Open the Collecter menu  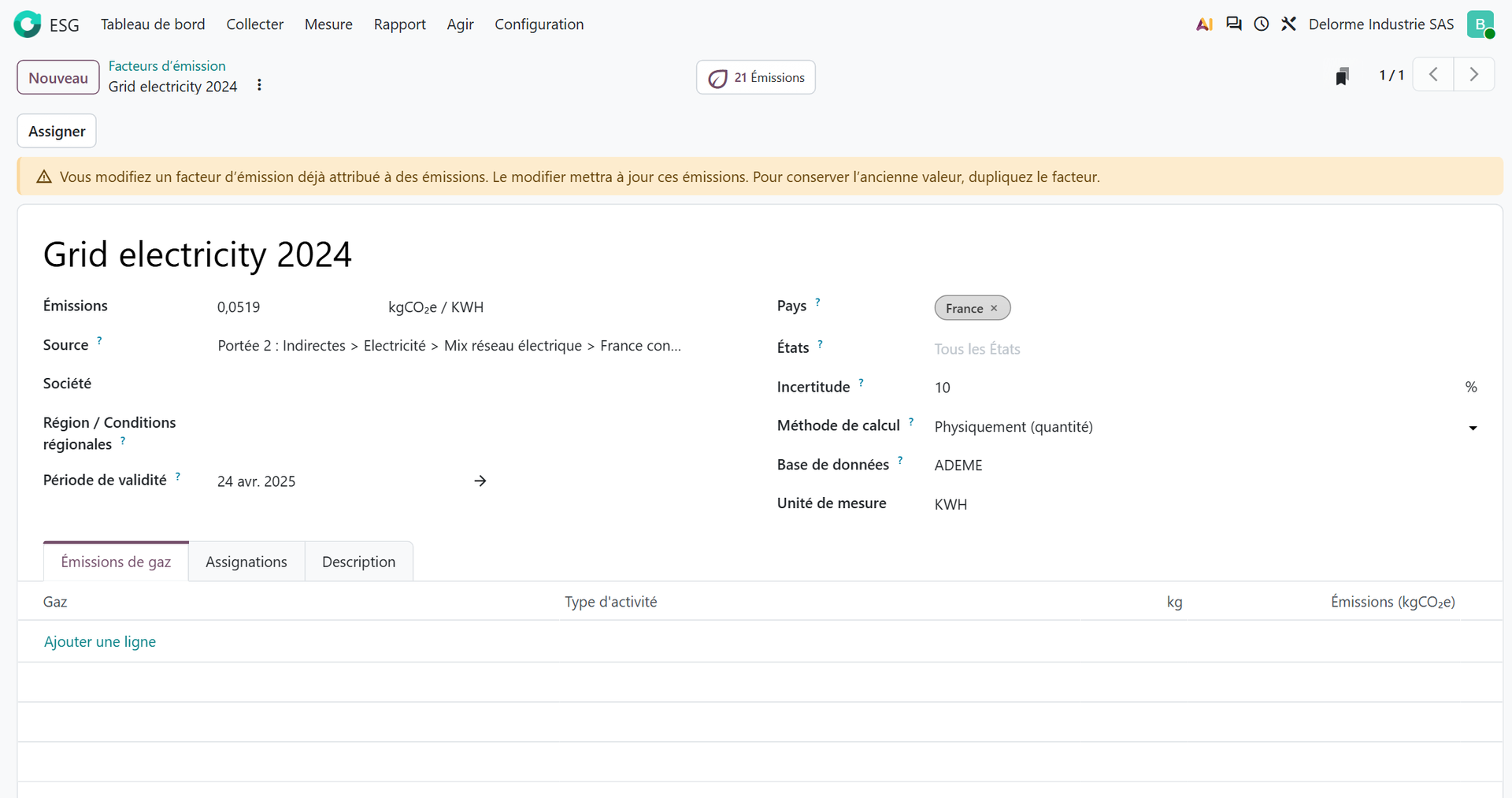tap(255, 24)
